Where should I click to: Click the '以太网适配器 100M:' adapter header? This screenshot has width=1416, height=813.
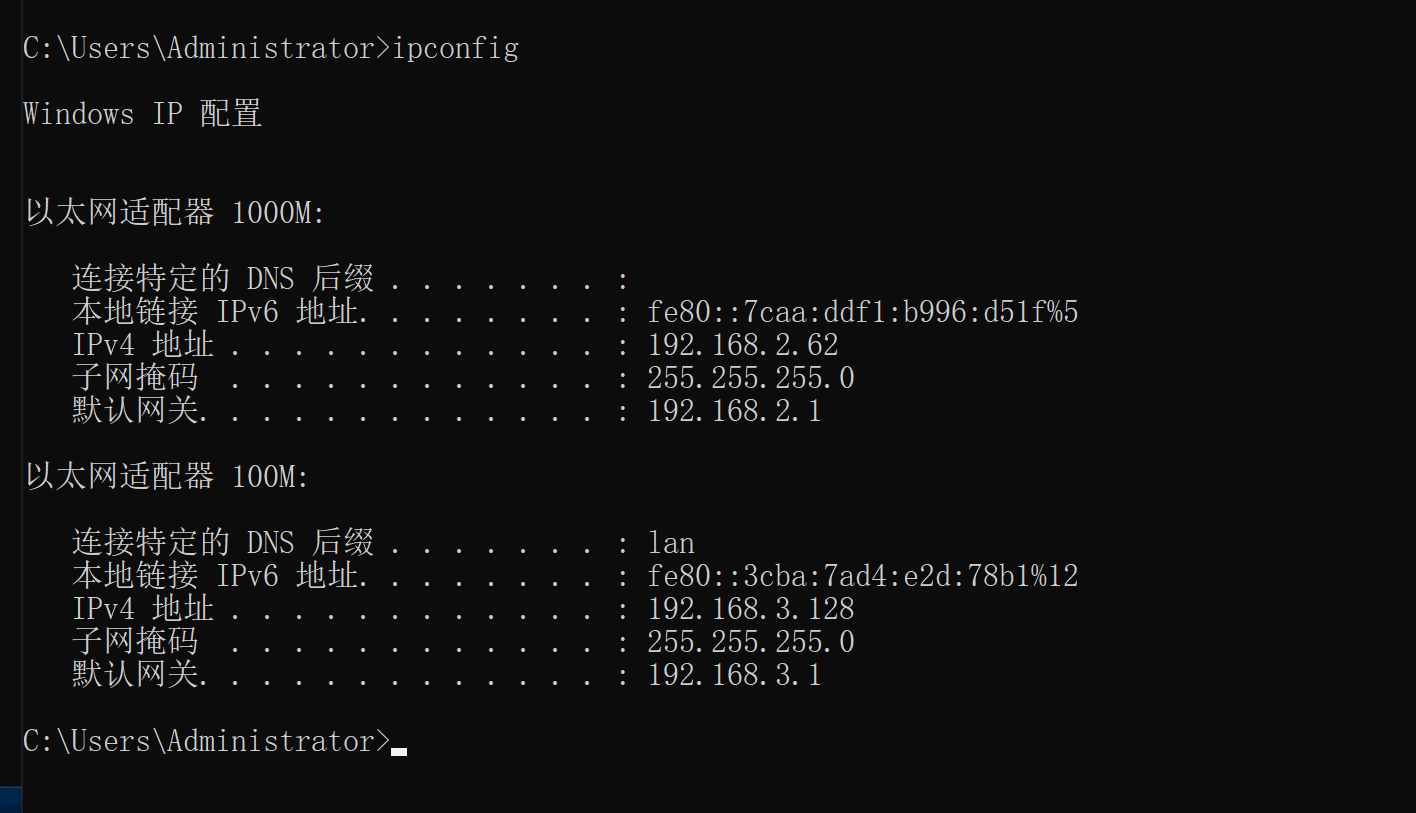(x=167, y=477)
